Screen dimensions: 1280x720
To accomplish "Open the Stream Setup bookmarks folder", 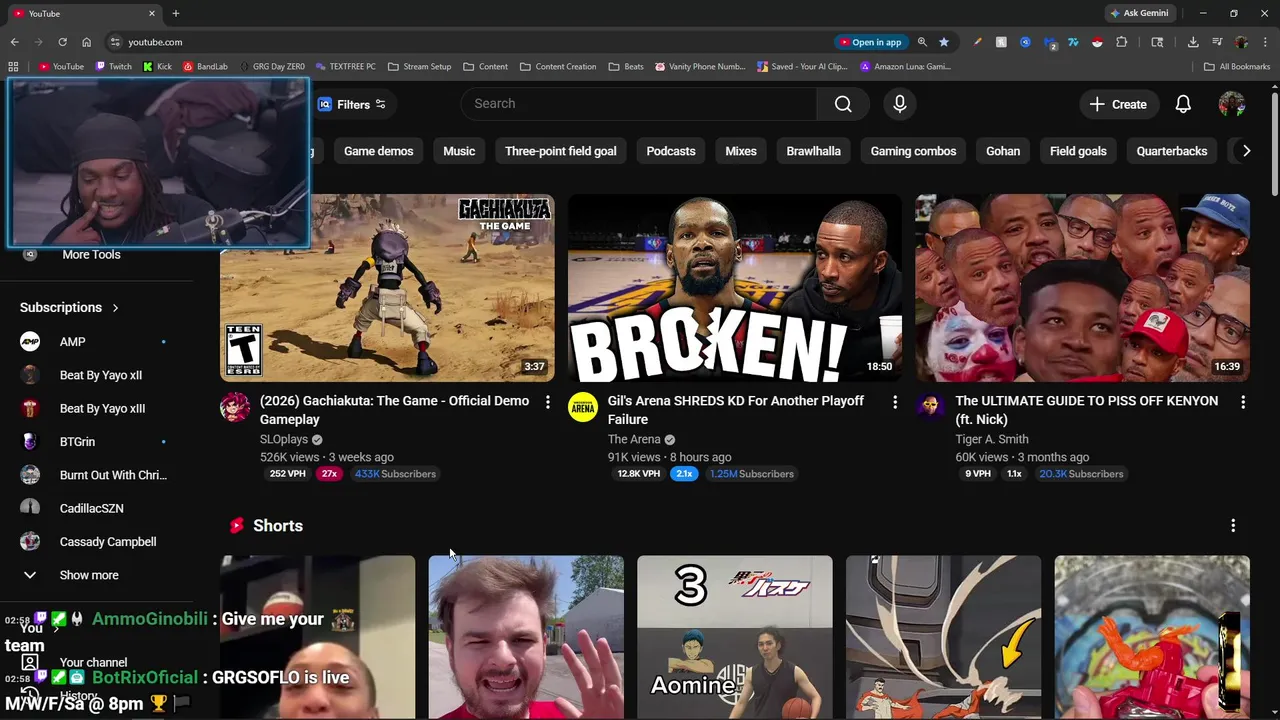I will point(420,67).
